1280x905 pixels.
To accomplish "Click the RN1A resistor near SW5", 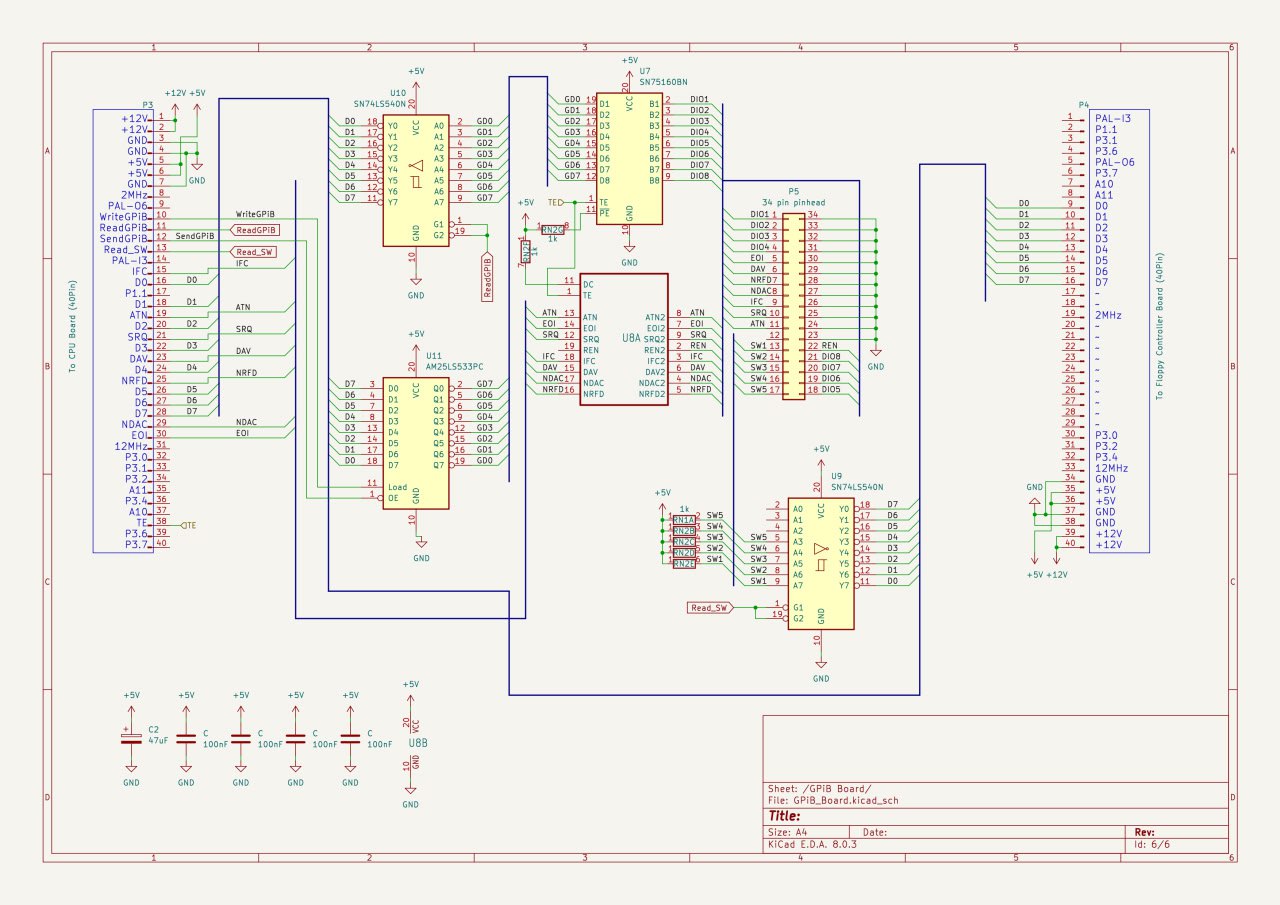I will (x=684, y=520).
